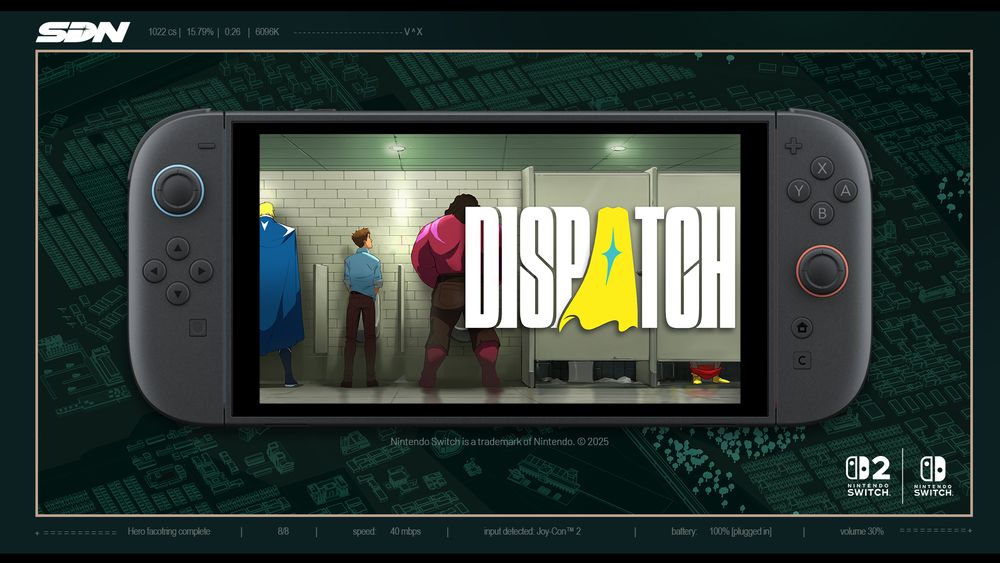The width and height of the screenshot is (1000, 563).
Task: Click the volume 30% status text
Action: click(x=861, y=531)
